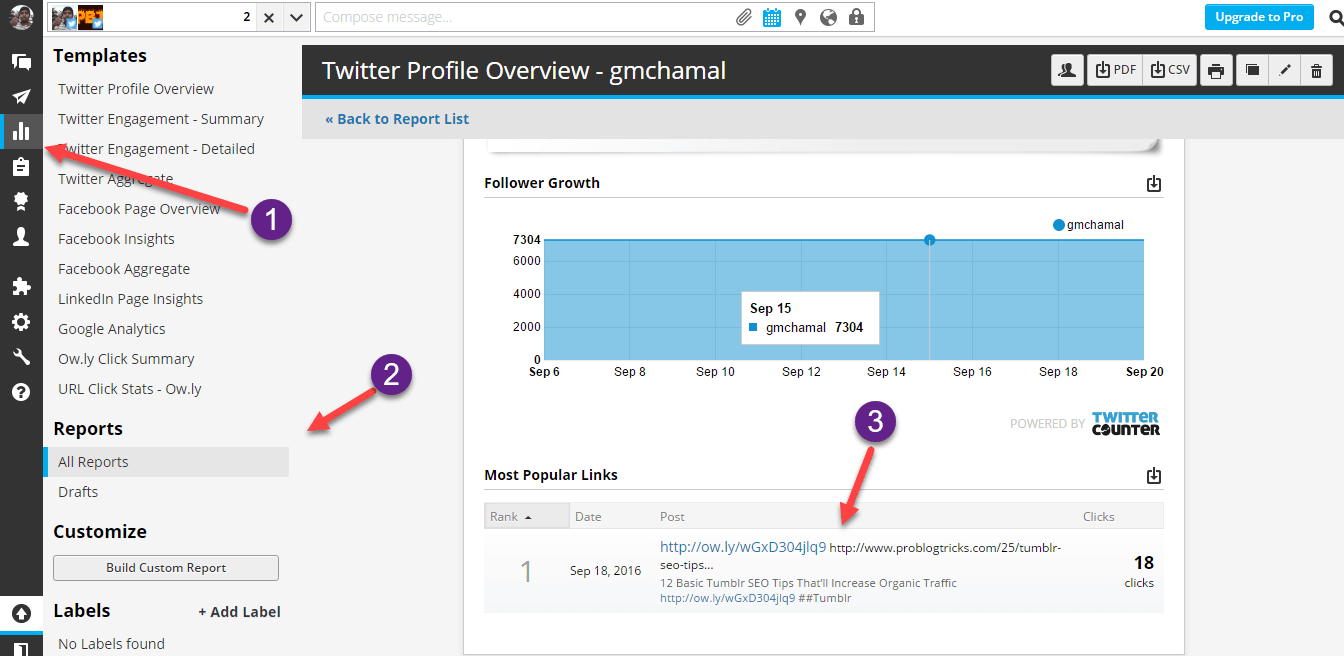Edit the report with the pencil icon

click(x=1284, y=70)
